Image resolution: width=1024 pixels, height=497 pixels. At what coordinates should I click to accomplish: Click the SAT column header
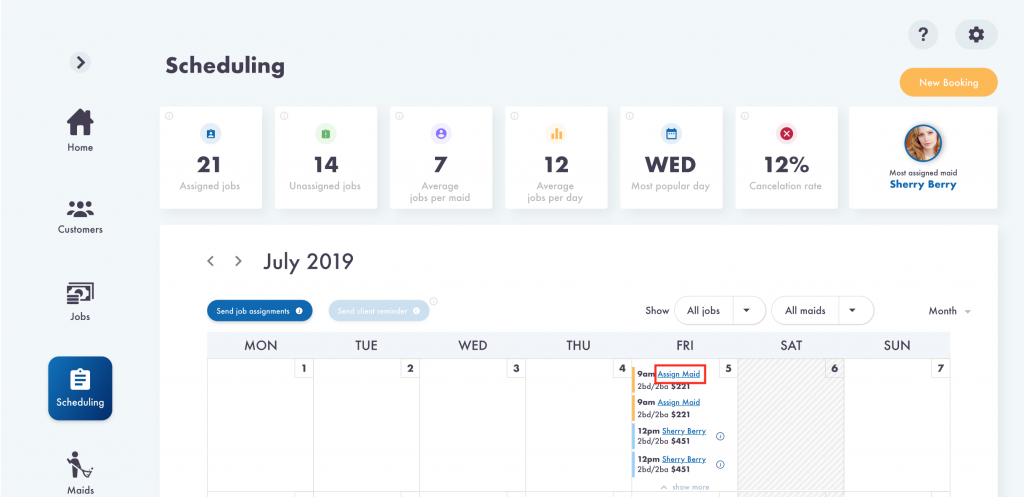[791, 345]
